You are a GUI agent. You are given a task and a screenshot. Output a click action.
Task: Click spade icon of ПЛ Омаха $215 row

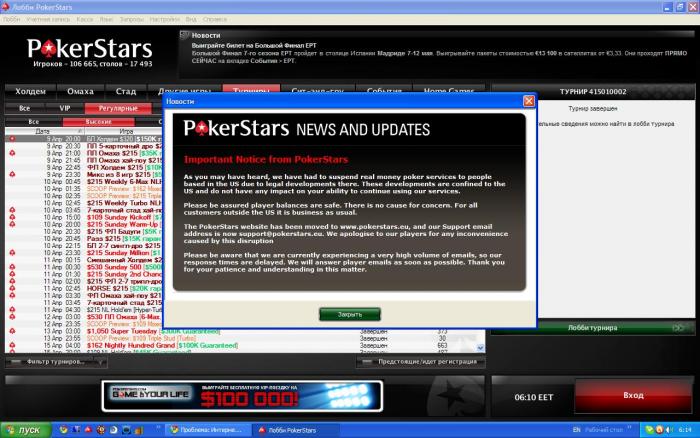12,153
